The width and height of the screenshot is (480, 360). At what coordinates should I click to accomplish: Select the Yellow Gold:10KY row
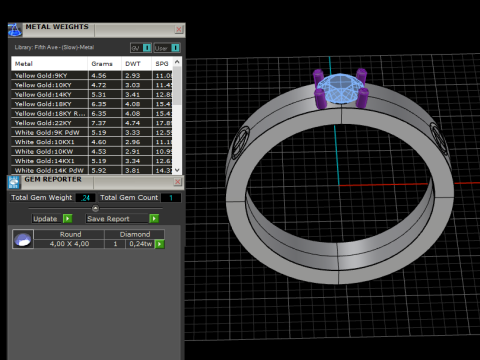(x=92, y=85)
